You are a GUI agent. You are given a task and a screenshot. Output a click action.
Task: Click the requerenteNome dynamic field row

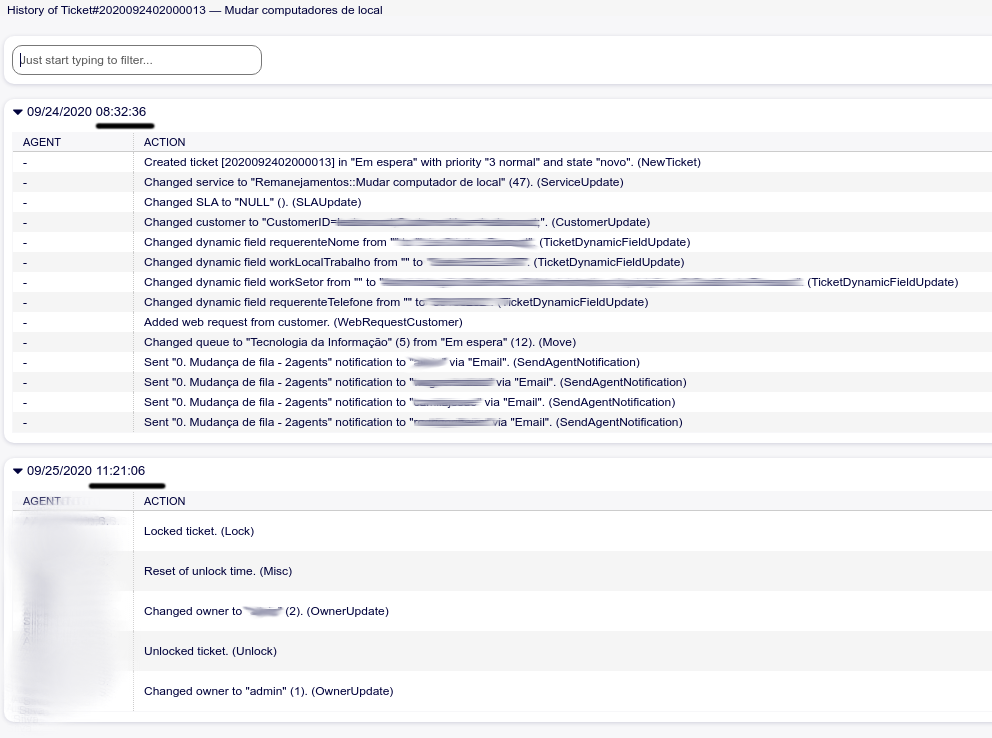tap(416, 242)
